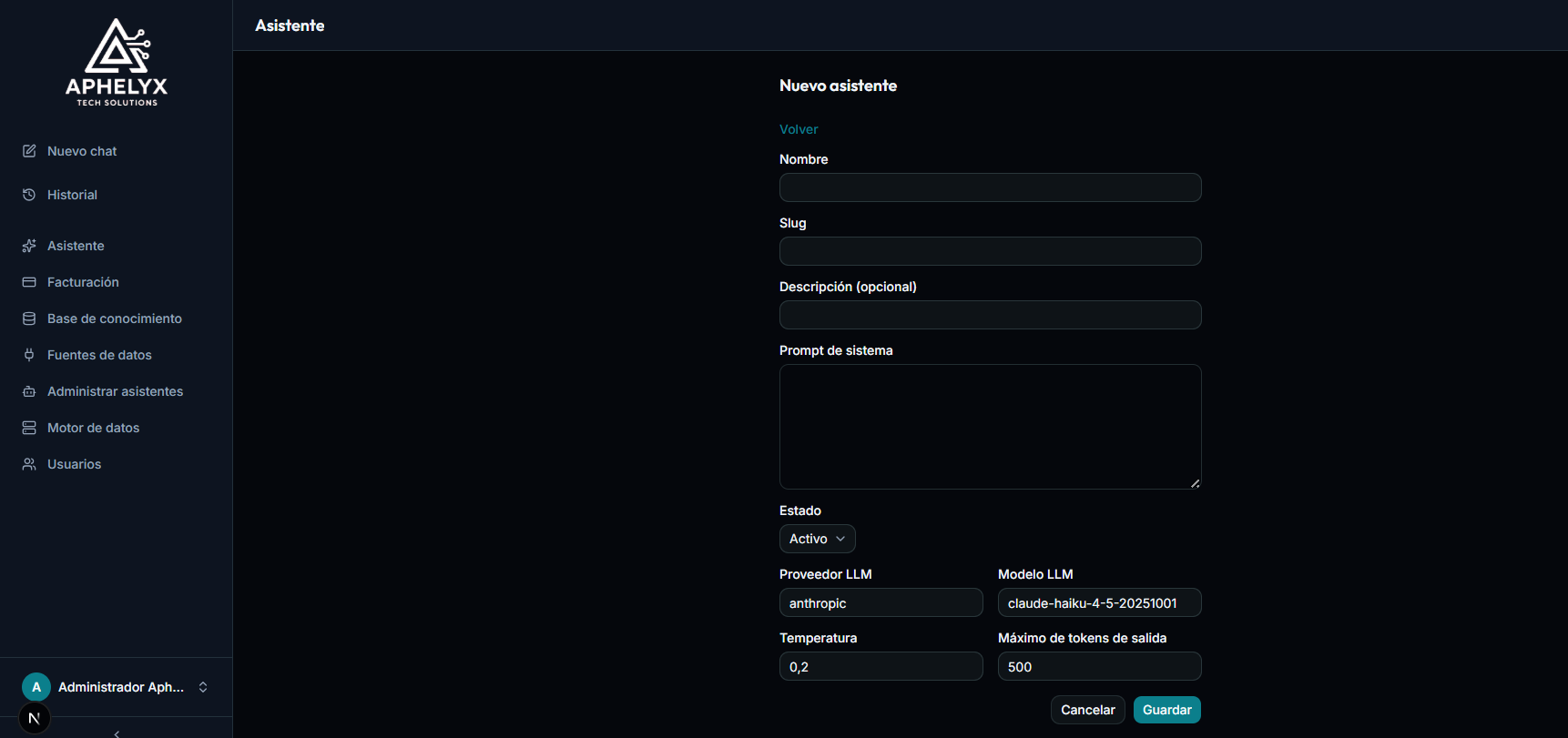Collapse sidebar with the bottom arrow
This screenshot has height=738, width=1568.
pyautogui.click(x=117, y=733)
